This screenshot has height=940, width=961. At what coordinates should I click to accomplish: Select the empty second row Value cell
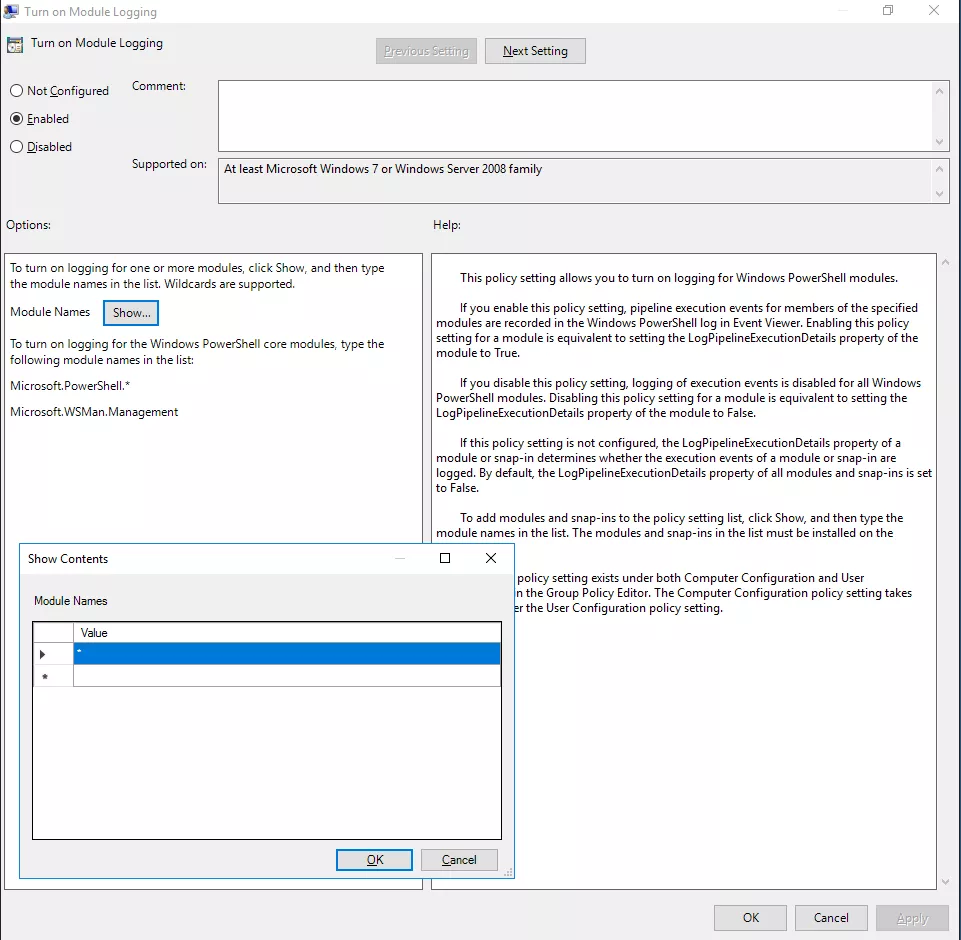[x=286, y=677]
